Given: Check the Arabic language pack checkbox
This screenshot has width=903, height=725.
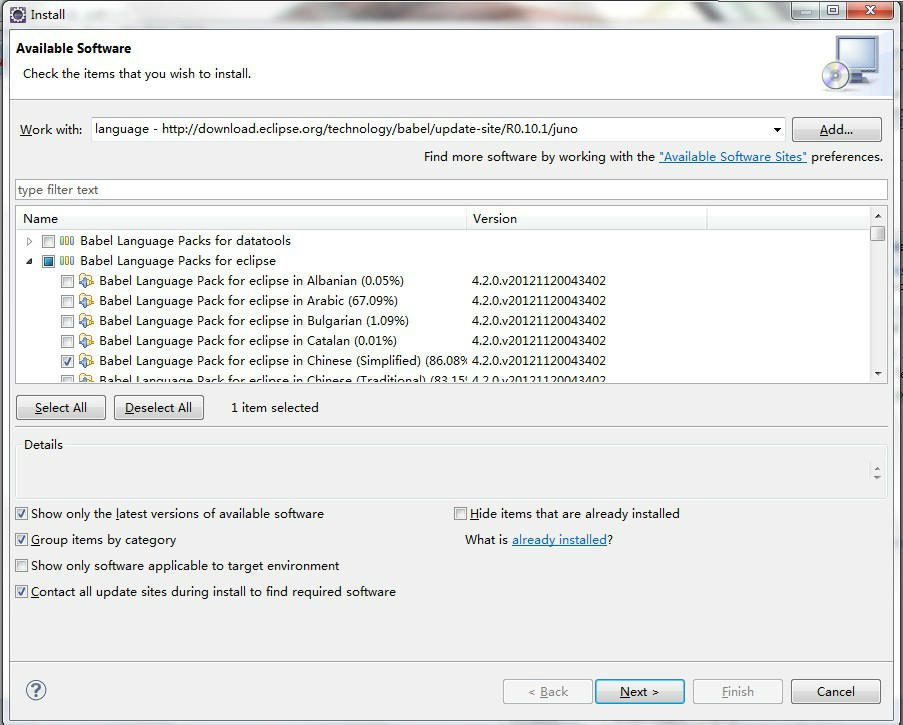Looking at the screenshot, I should pyautogui.click(x=67, y=301).
